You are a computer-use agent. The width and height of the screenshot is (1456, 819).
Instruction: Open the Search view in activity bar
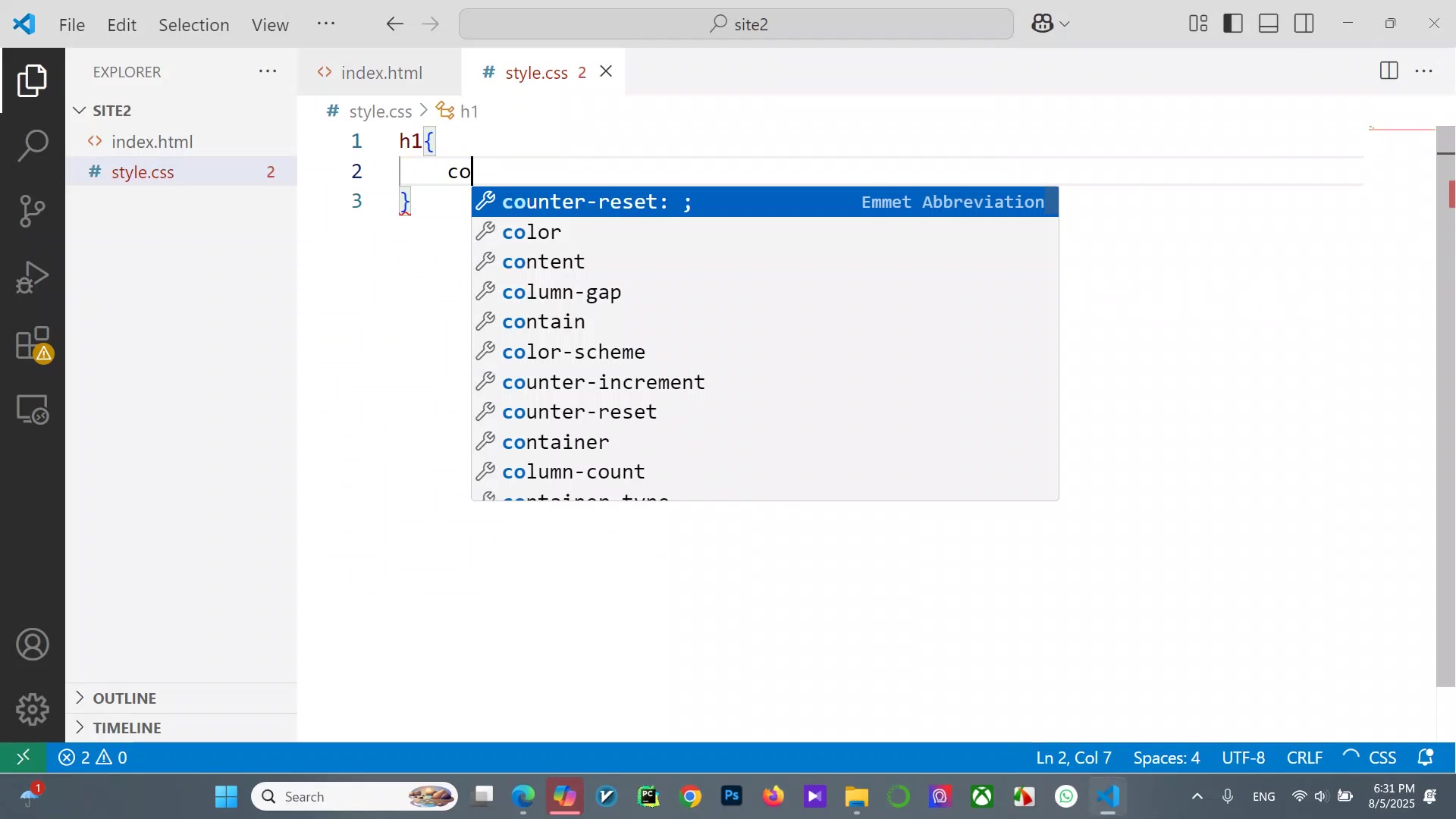(33, 145)
